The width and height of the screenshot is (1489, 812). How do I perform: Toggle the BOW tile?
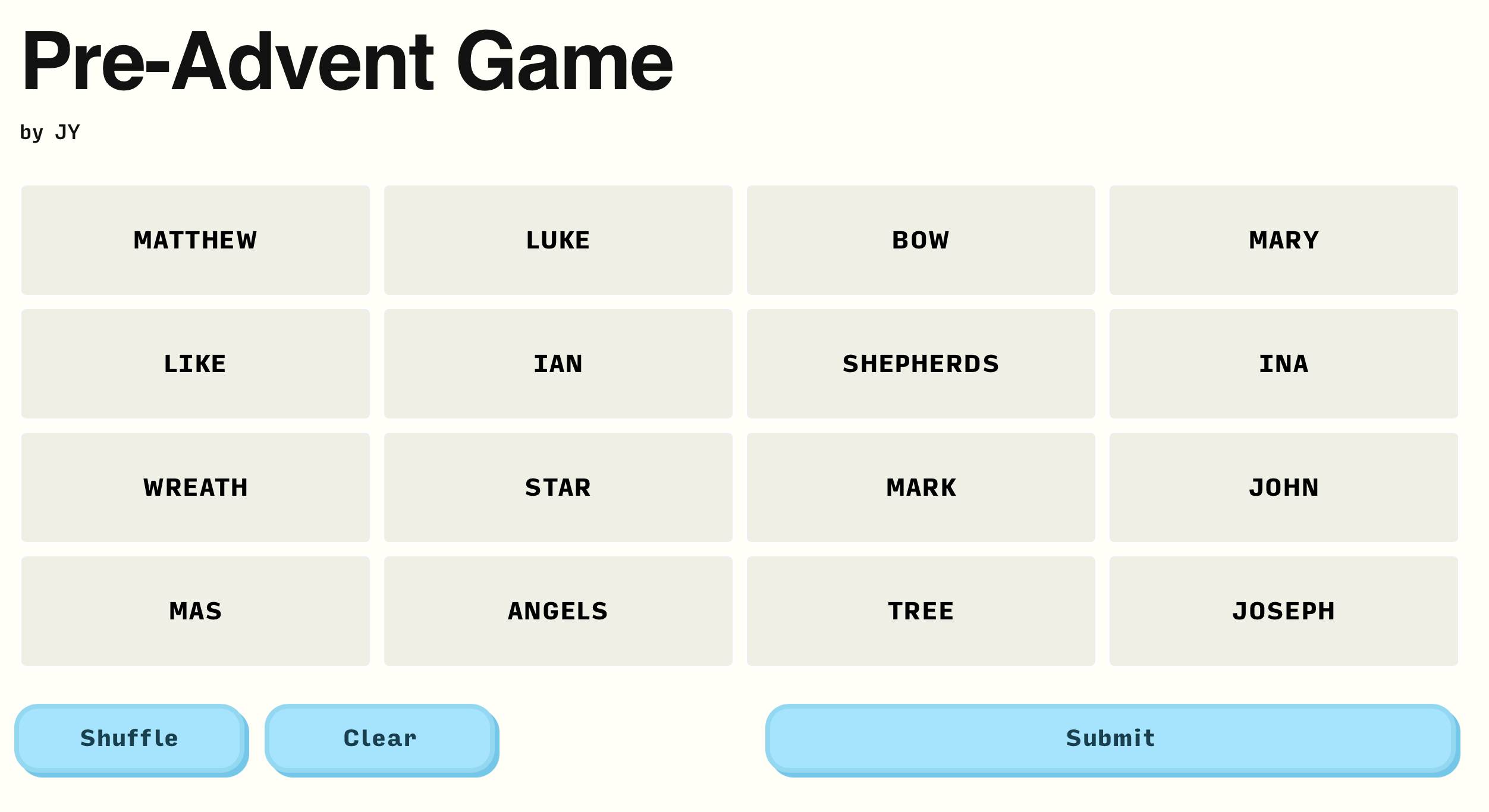tap(921, 240)
